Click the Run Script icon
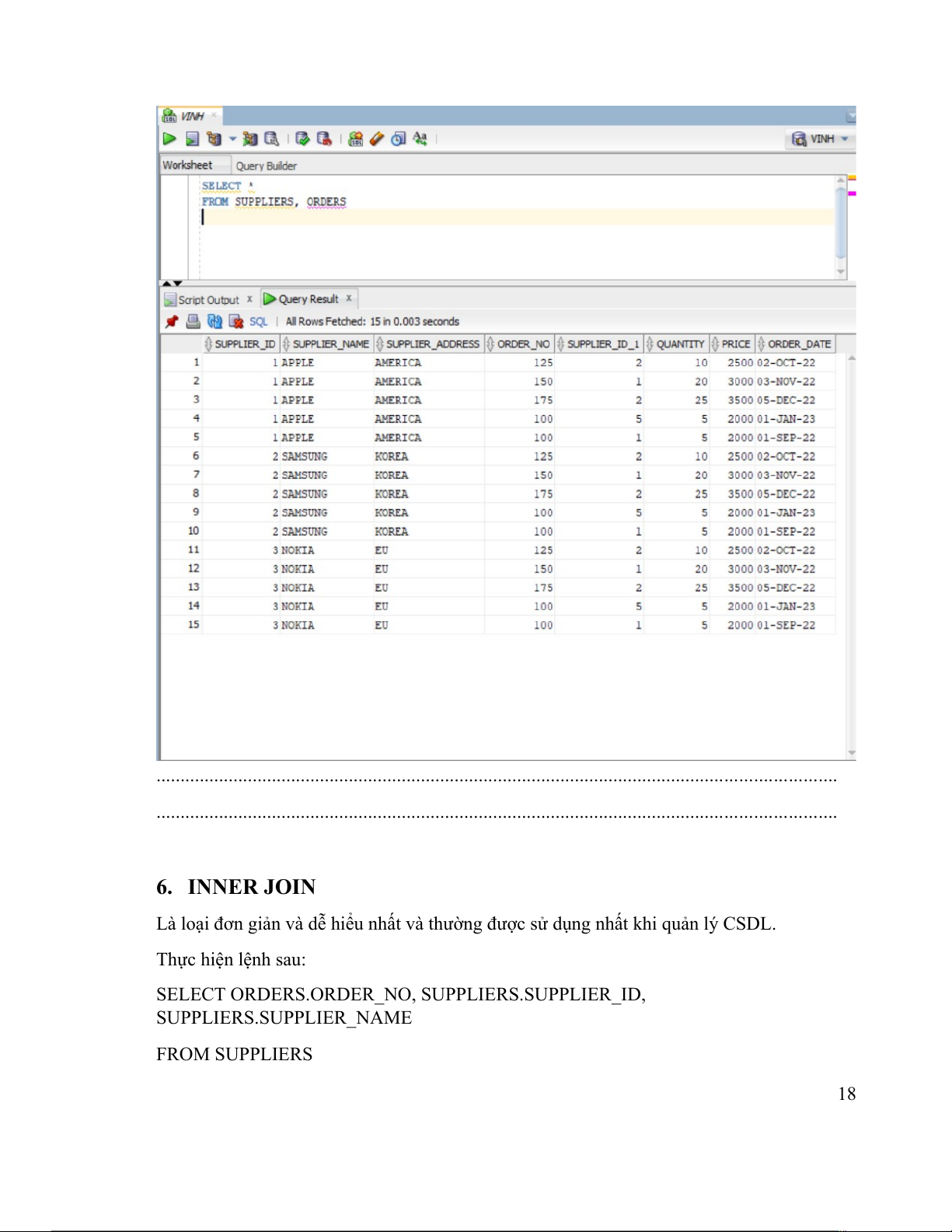The image size is (952, 1232). point(192,139)
